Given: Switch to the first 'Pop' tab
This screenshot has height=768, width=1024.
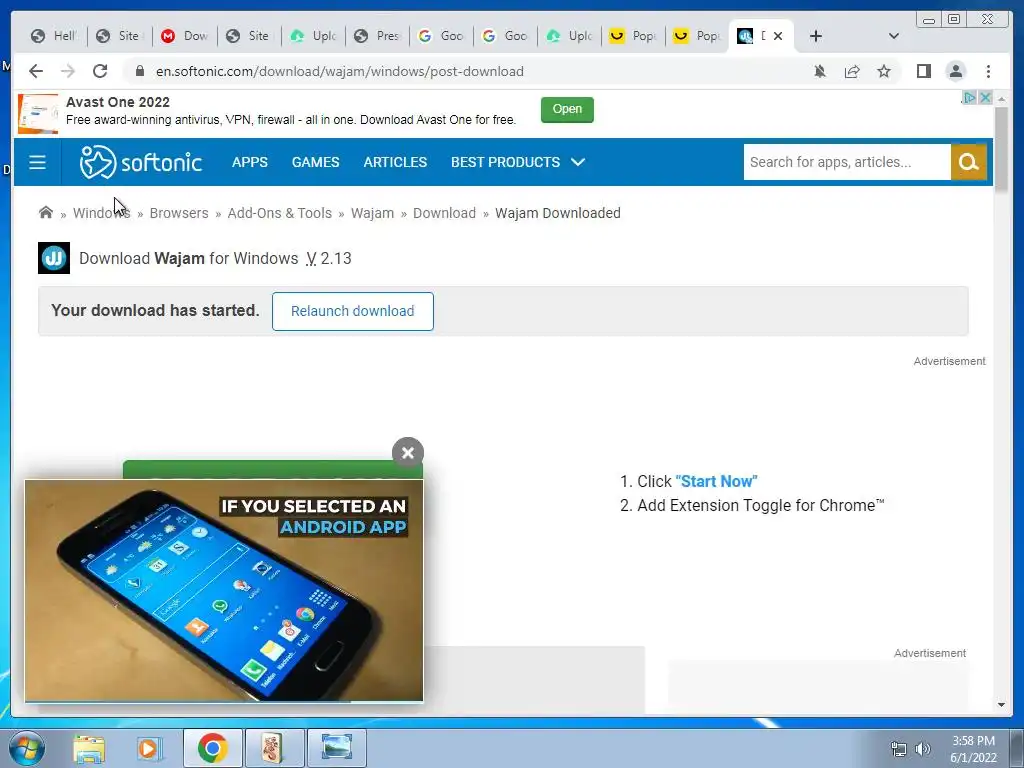Looking at the screenshot, I should [633, 36].
